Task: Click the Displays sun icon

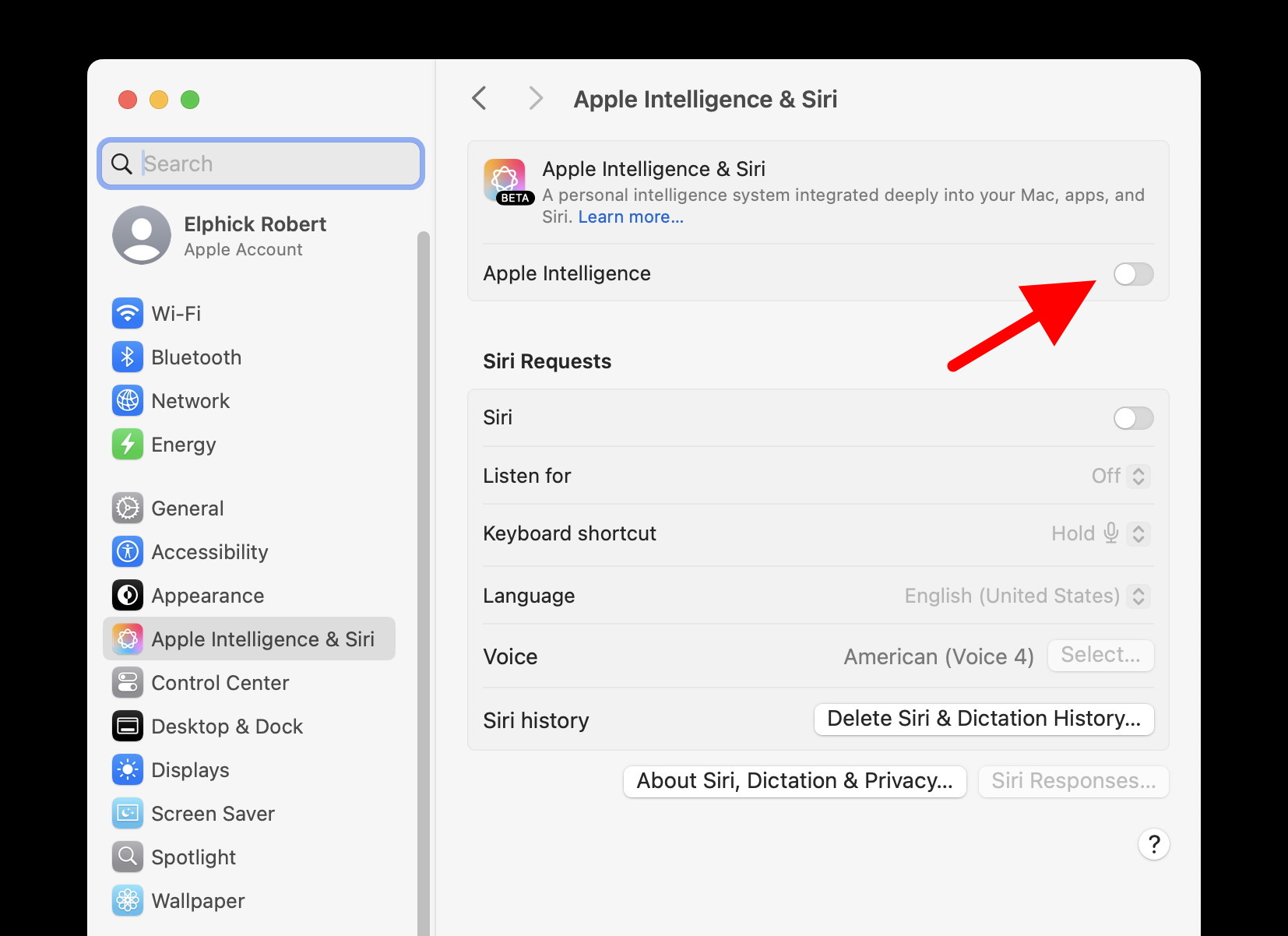Action: 128,770
